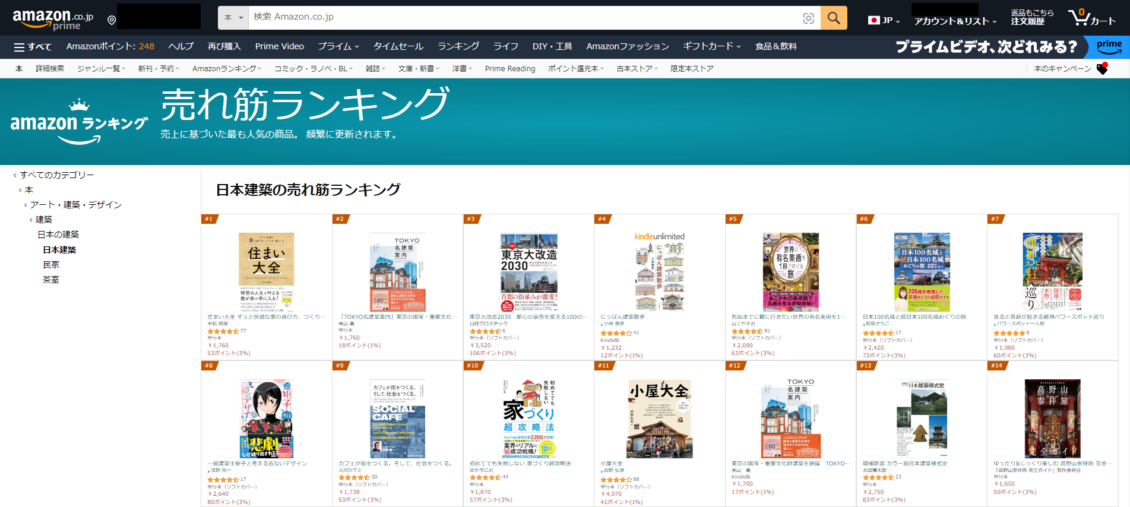
Task: Open Prime Reading in the books subnav
Action: tap(509, 68)
